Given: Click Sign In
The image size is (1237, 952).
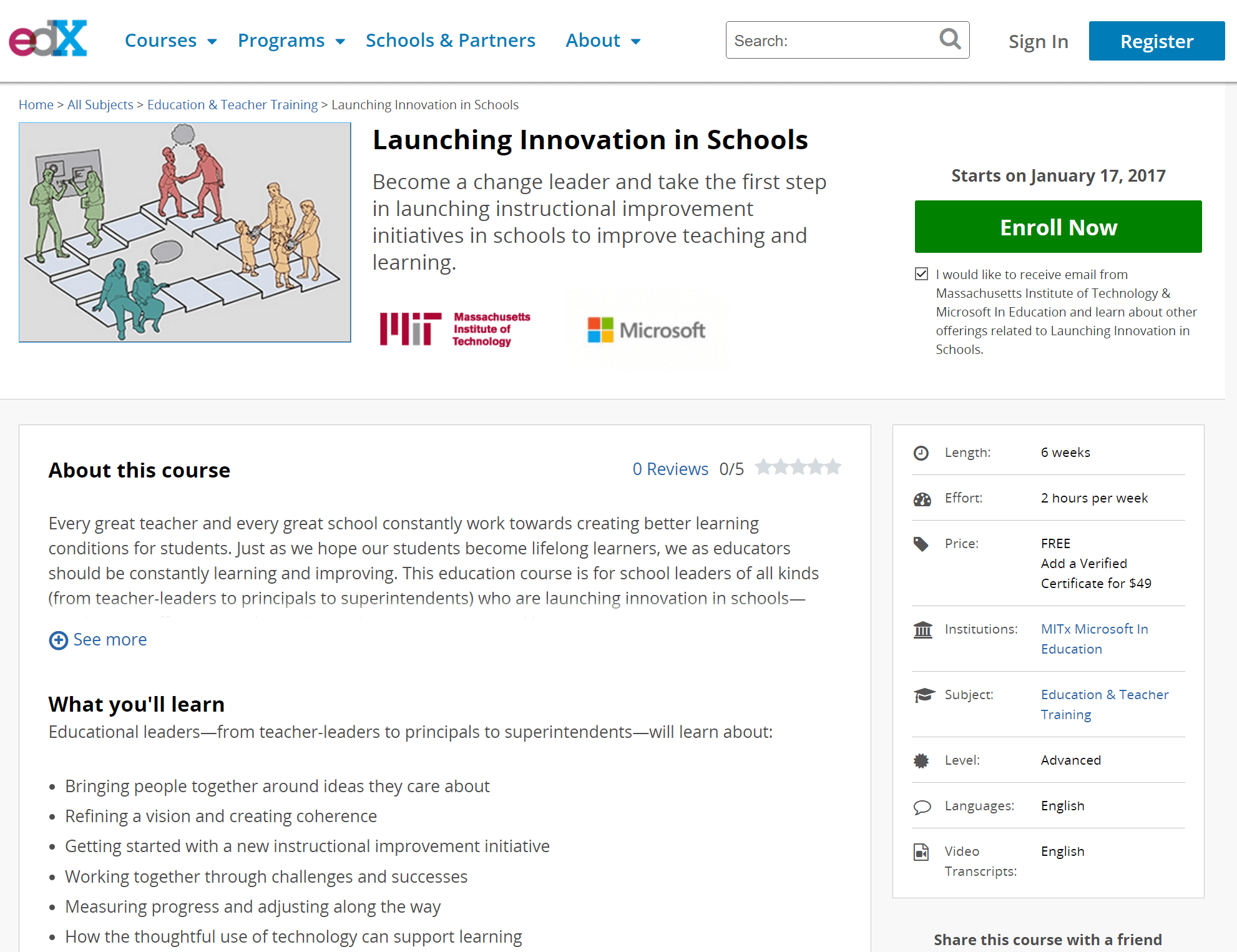Looking at the screenshot, I should [x=1039, y=41].
